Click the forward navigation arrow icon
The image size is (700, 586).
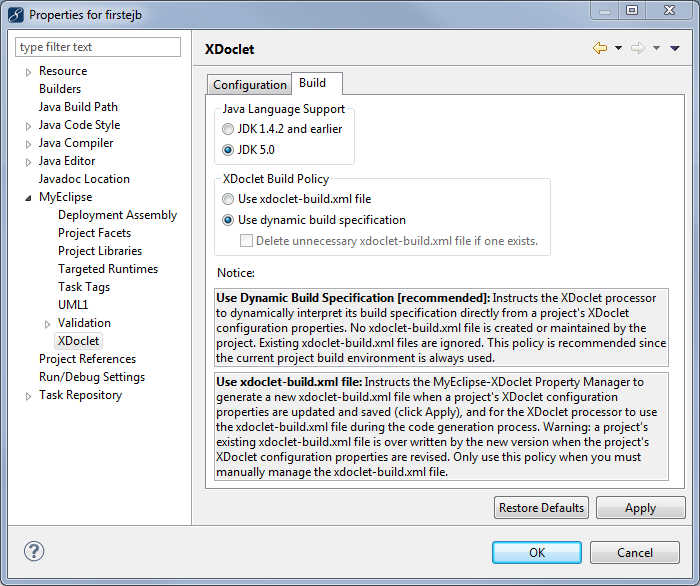point(637,48)
